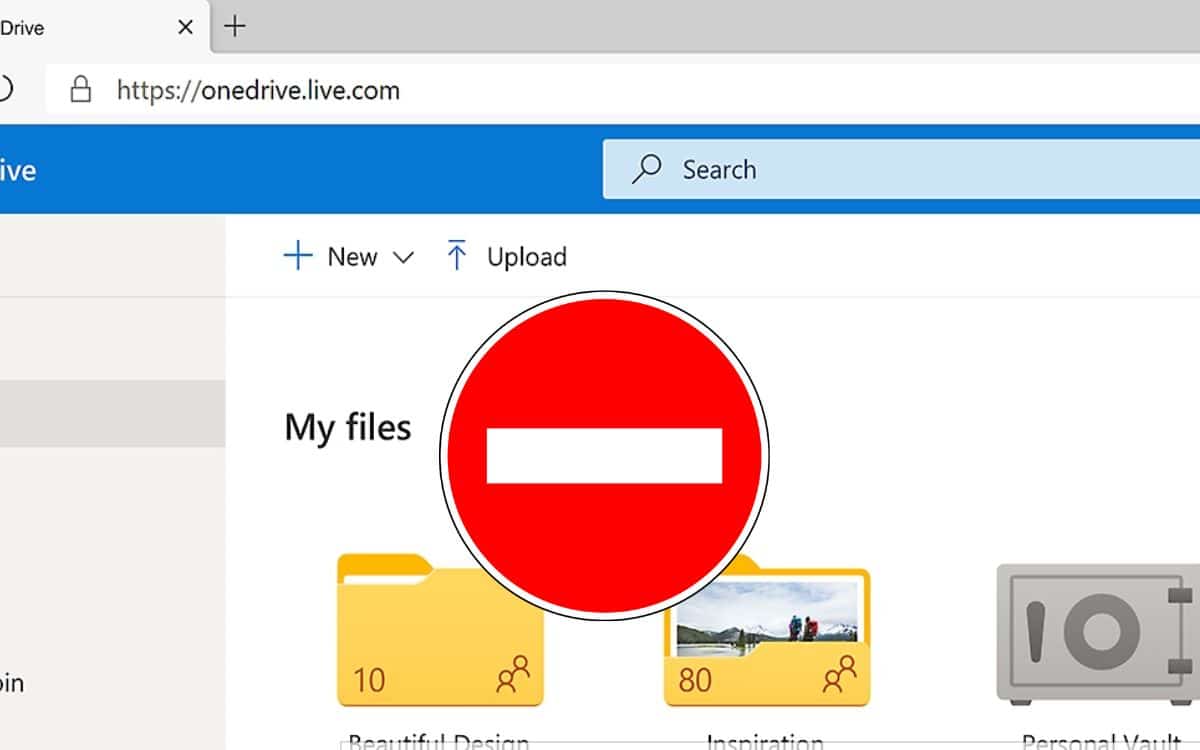This screenshot has width=1200, height=750.
Task: Expand the New dropdown chevron
Action: (x=404, y=258)
